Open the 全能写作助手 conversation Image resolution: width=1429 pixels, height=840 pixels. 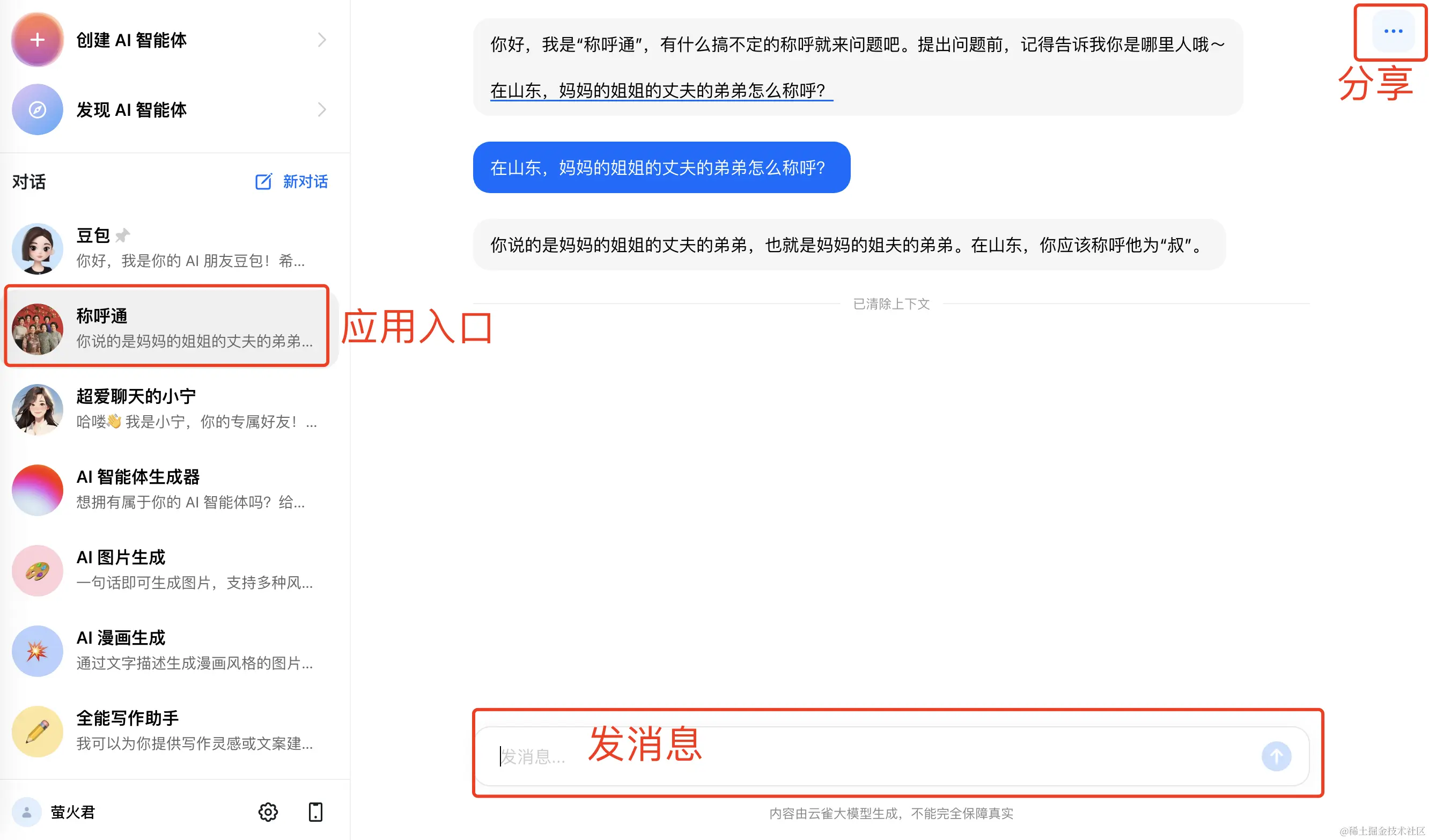click(x=169, y=731)
